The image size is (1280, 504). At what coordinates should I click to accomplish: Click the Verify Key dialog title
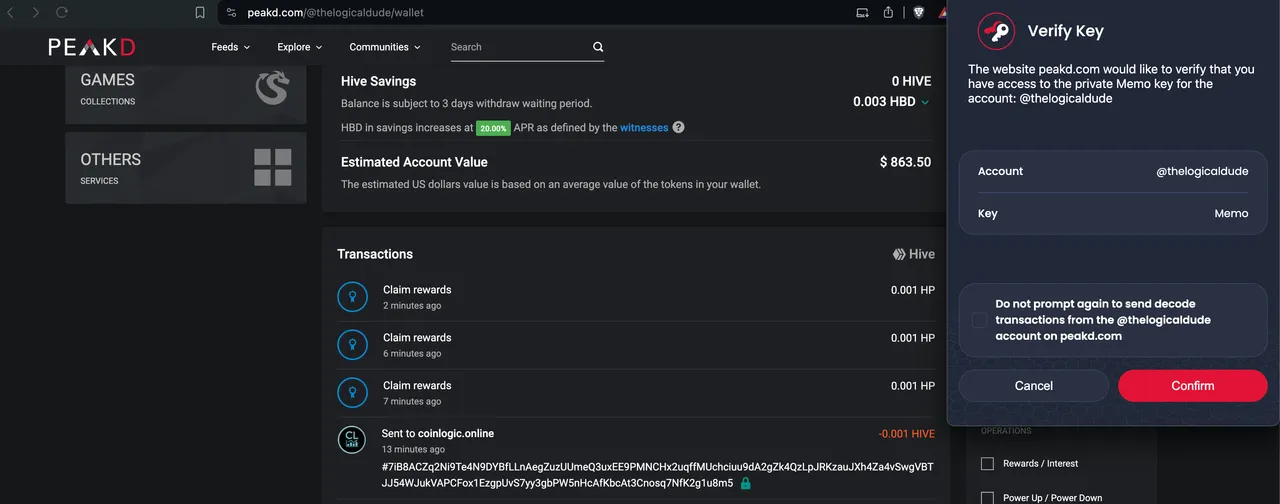coord(1065,31)
